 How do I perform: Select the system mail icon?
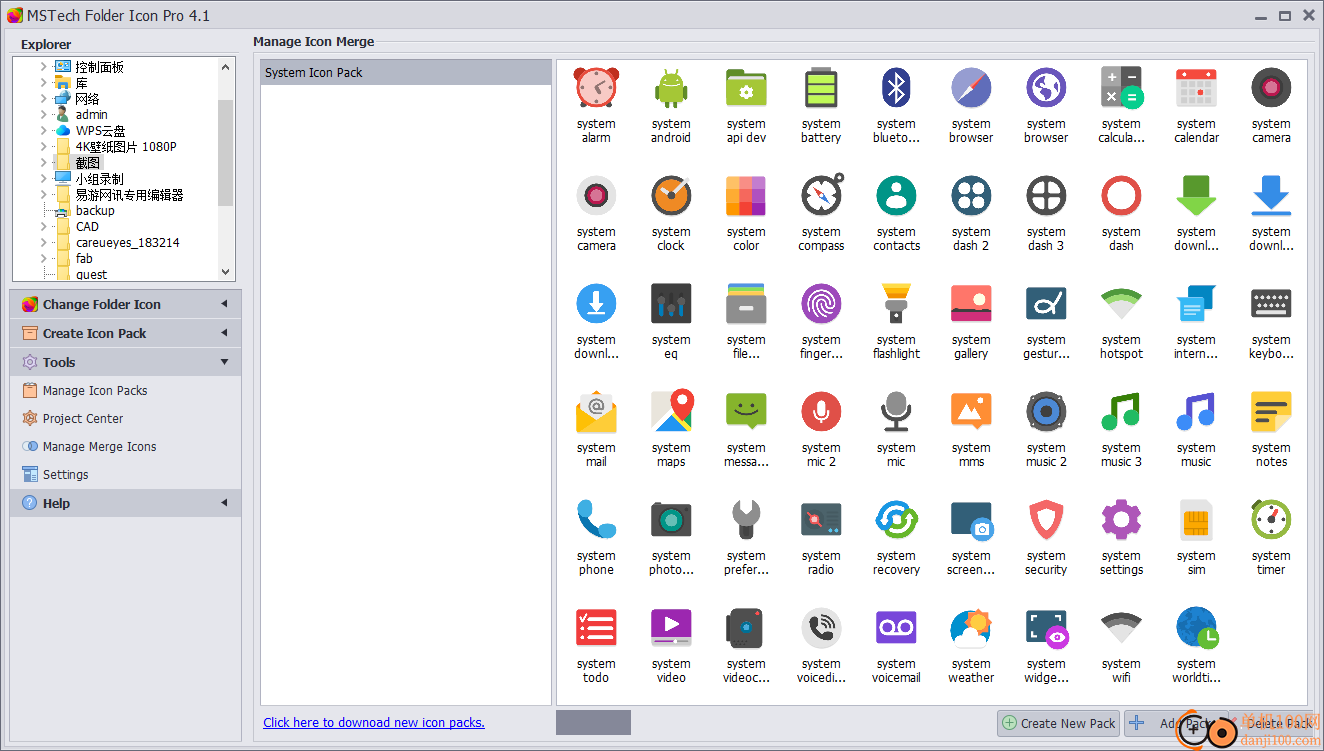[x=596, y=412]
